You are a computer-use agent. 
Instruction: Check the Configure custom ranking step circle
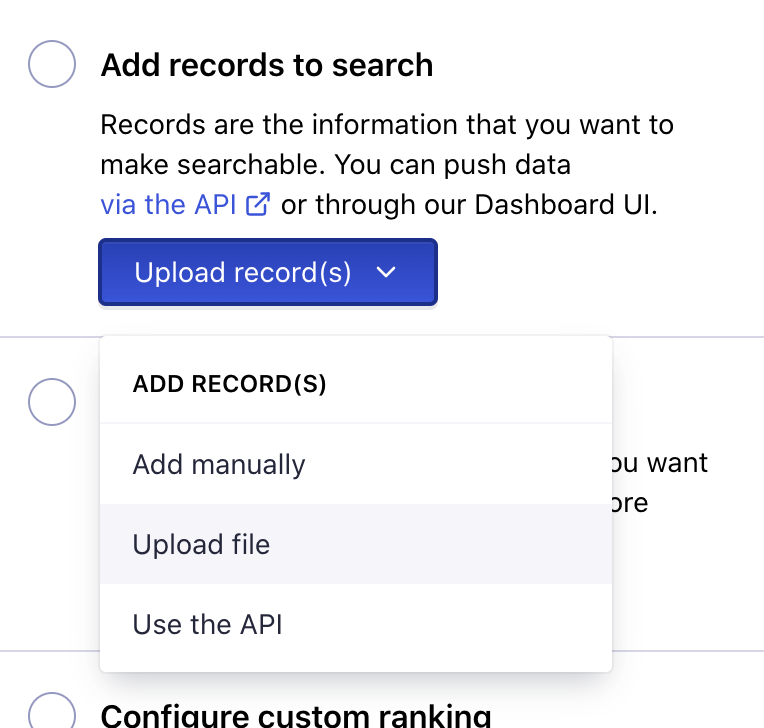coord(52,712)
